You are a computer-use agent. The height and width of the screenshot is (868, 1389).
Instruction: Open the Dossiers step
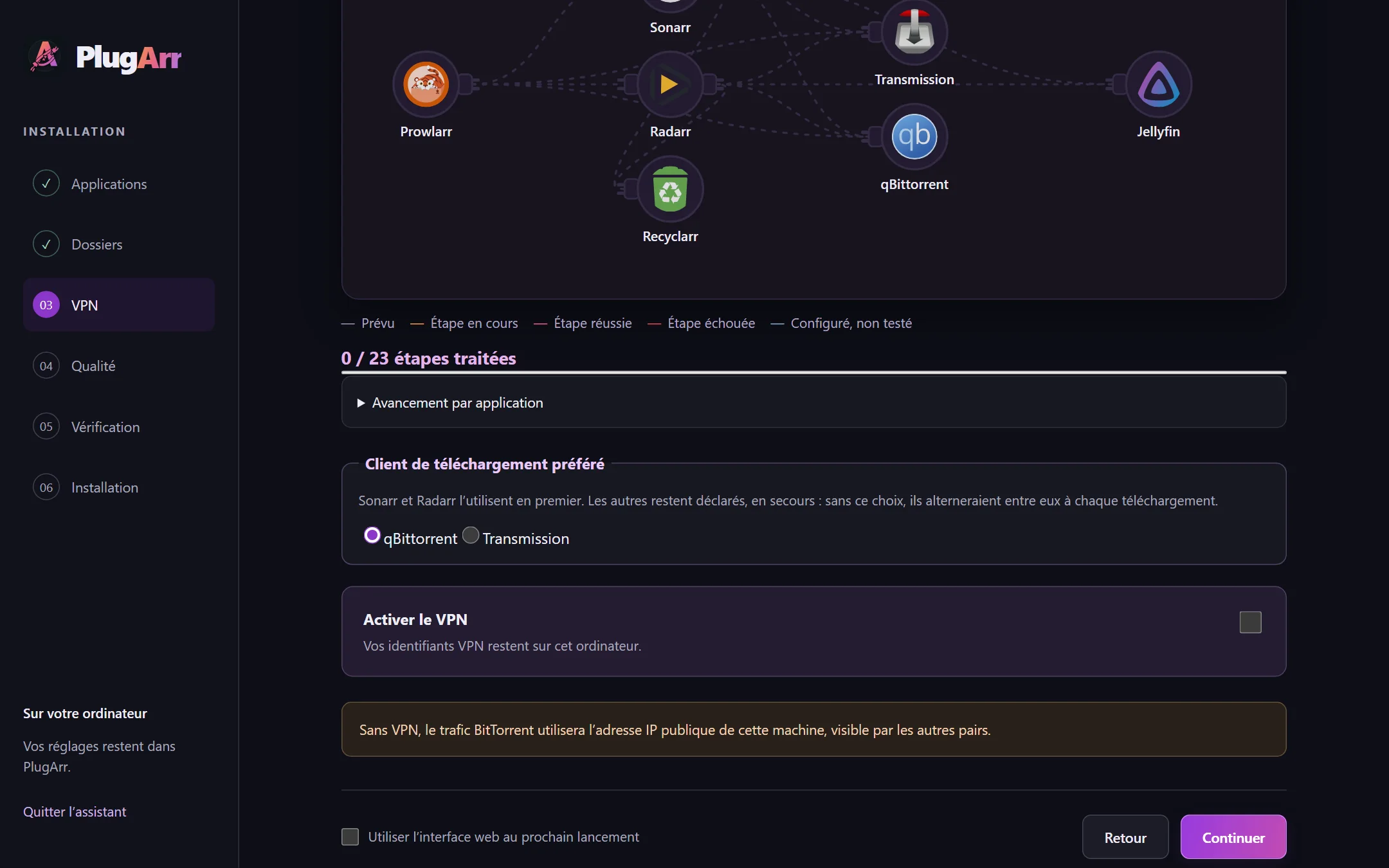coord(119,244)
